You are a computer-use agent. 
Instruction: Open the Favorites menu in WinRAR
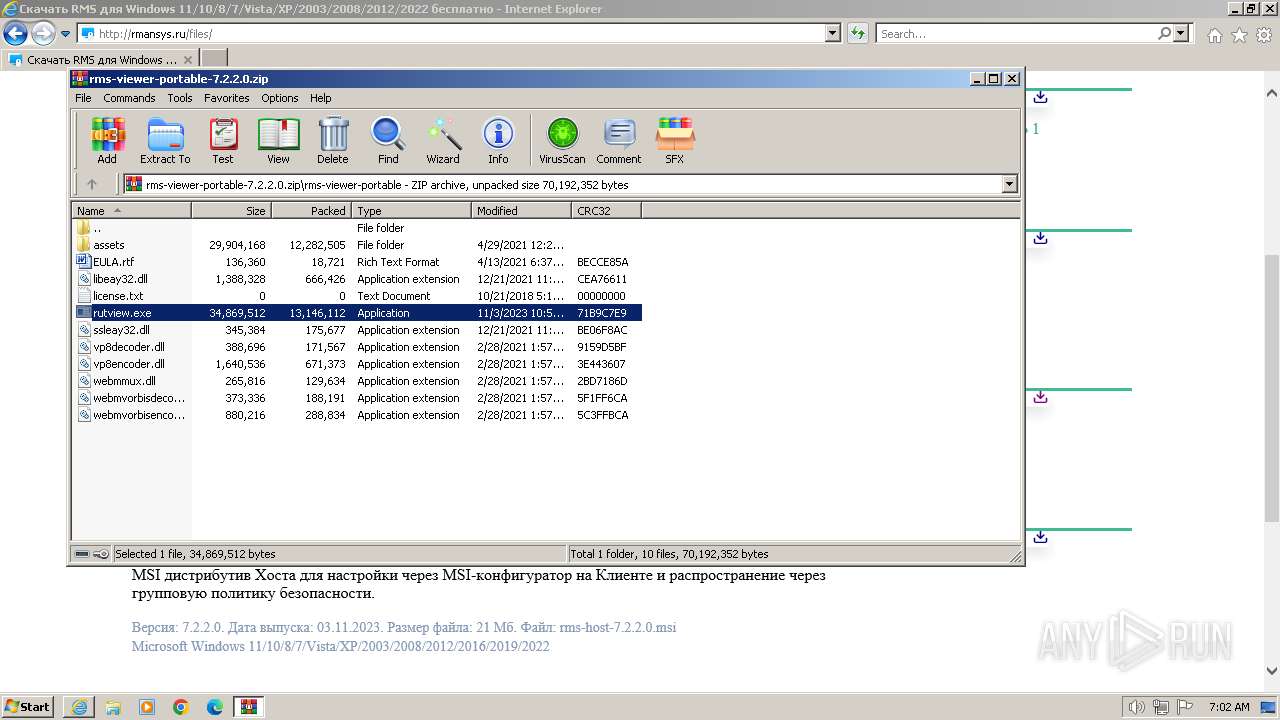pyautogui.click(x=227, y=98)
